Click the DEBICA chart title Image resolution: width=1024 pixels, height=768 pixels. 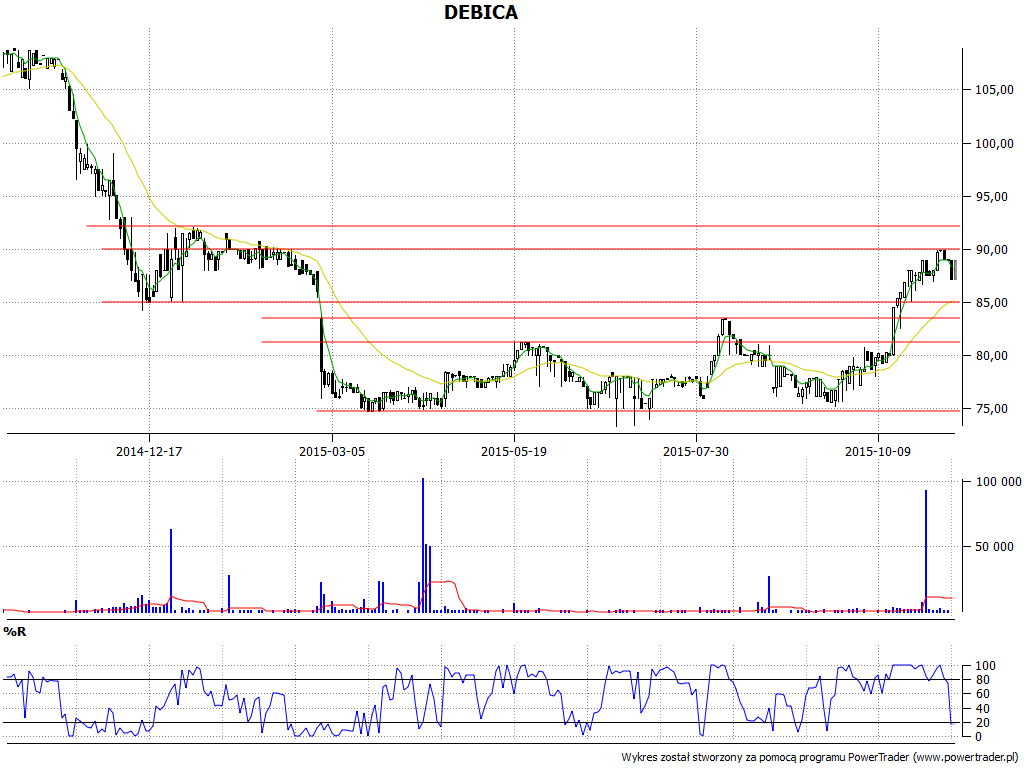(481, 12)
